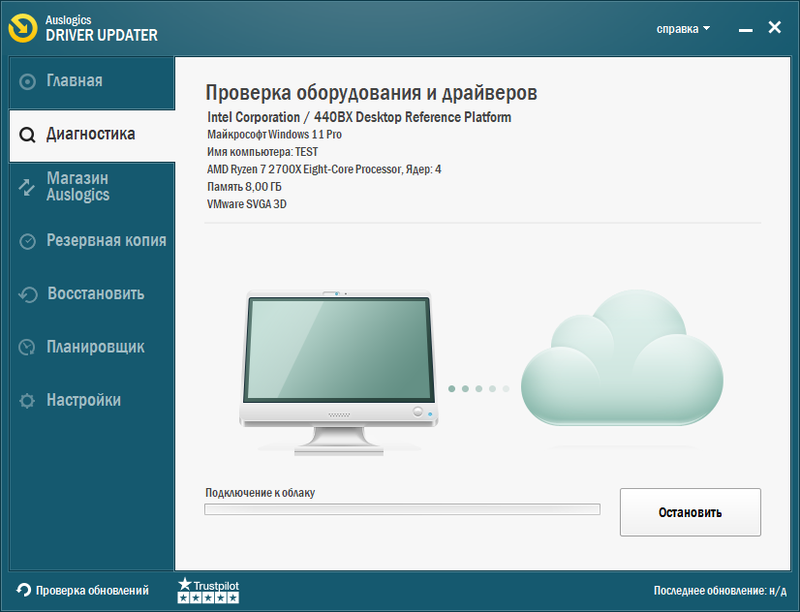The height and width of the screenshot is (612, 800).
Task: Click the VMware SVGA 3D text
Action: [x=246, y=204]
